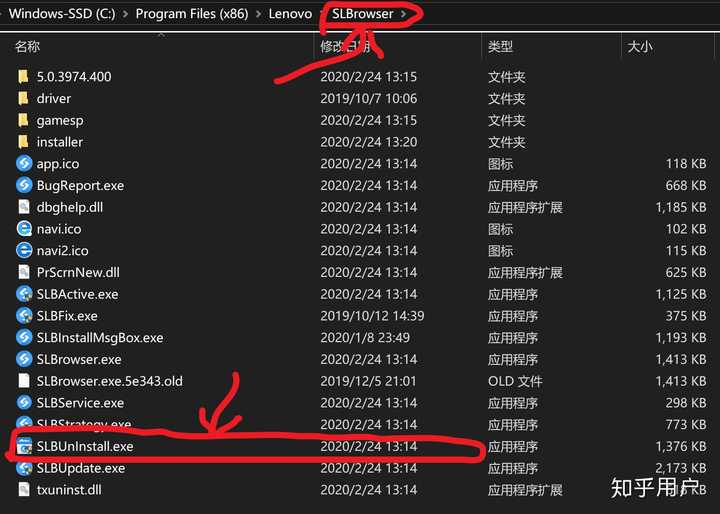Sort by 名称 column header
Viewport: 720px width, 514px height.
pos(28,46)
